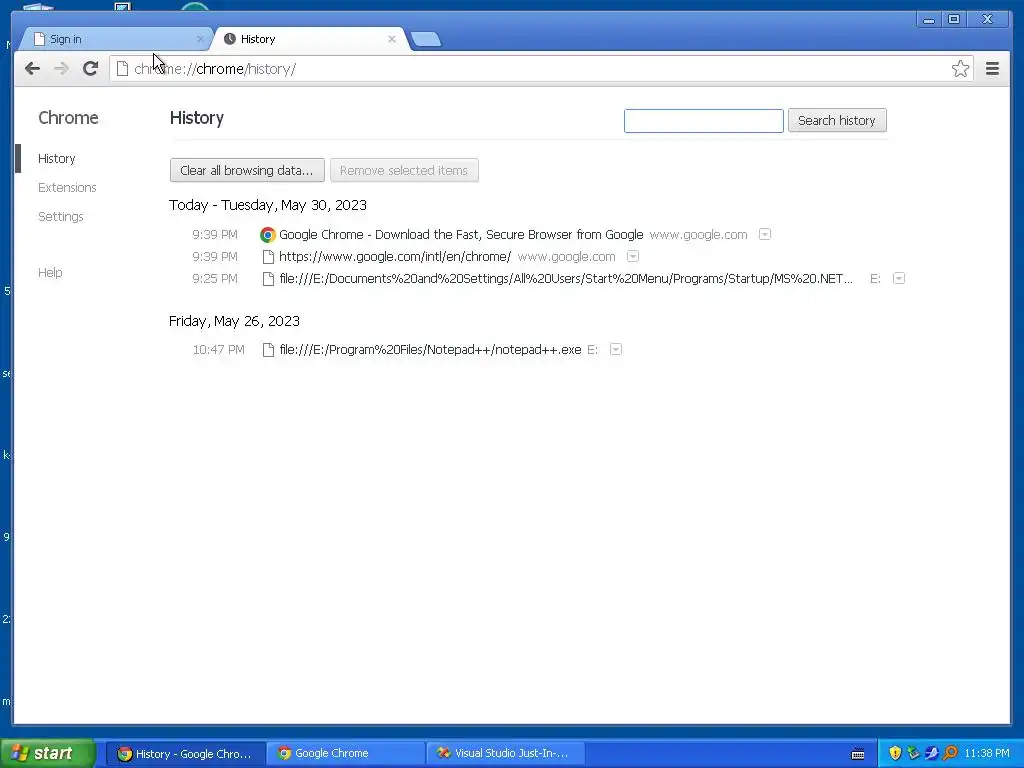
Task: Click Clear all browsing data button
Action: [x=247, y=170]
